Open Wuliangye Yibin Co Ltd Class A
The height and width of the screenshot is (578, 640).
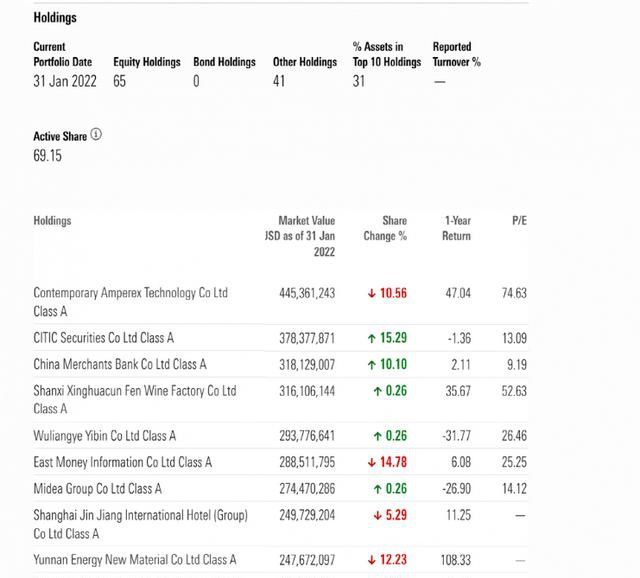click(104, 436)
